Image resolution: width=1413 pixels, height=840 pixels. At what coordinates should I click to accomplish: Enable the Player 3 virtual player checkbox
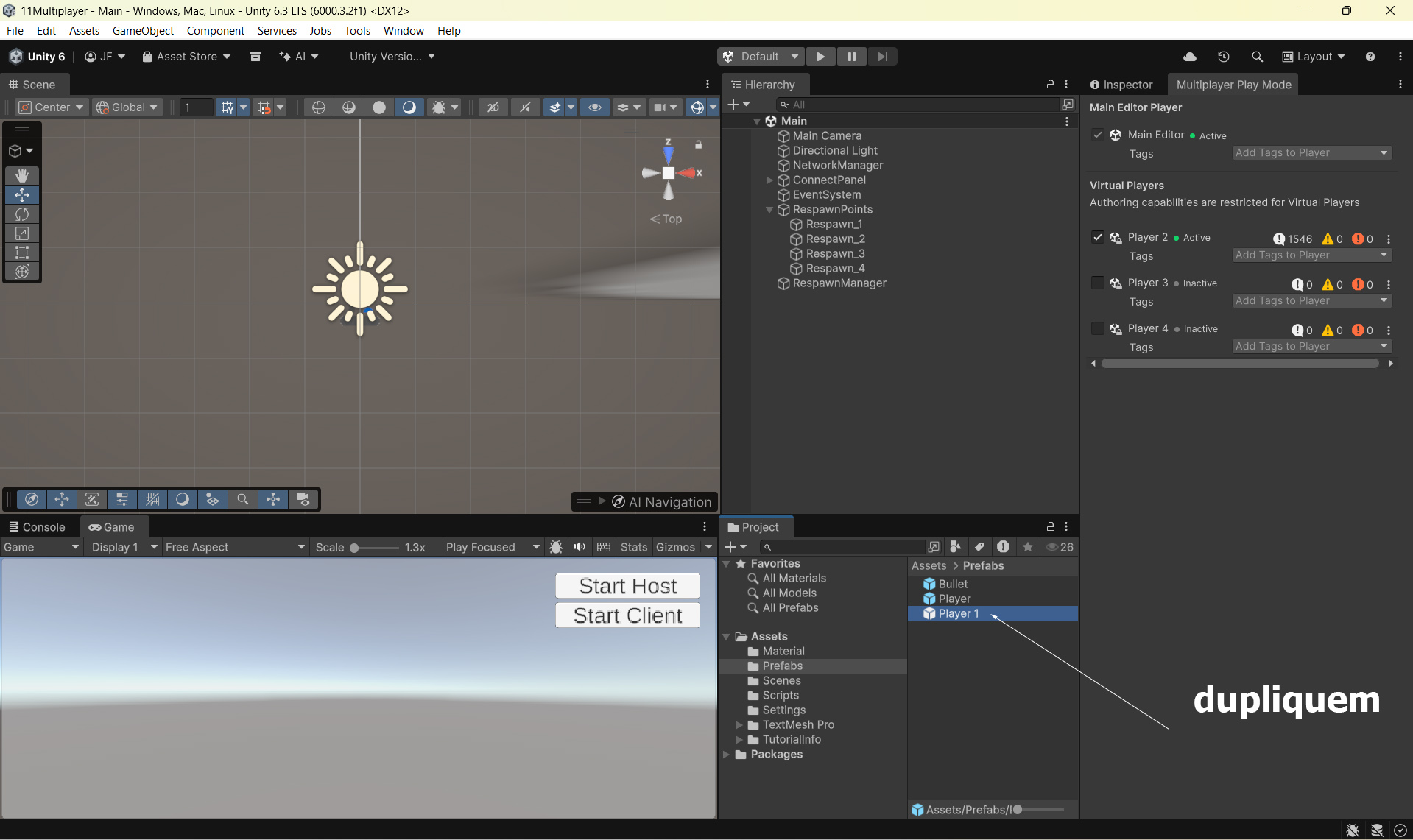tap(1097, 283)
